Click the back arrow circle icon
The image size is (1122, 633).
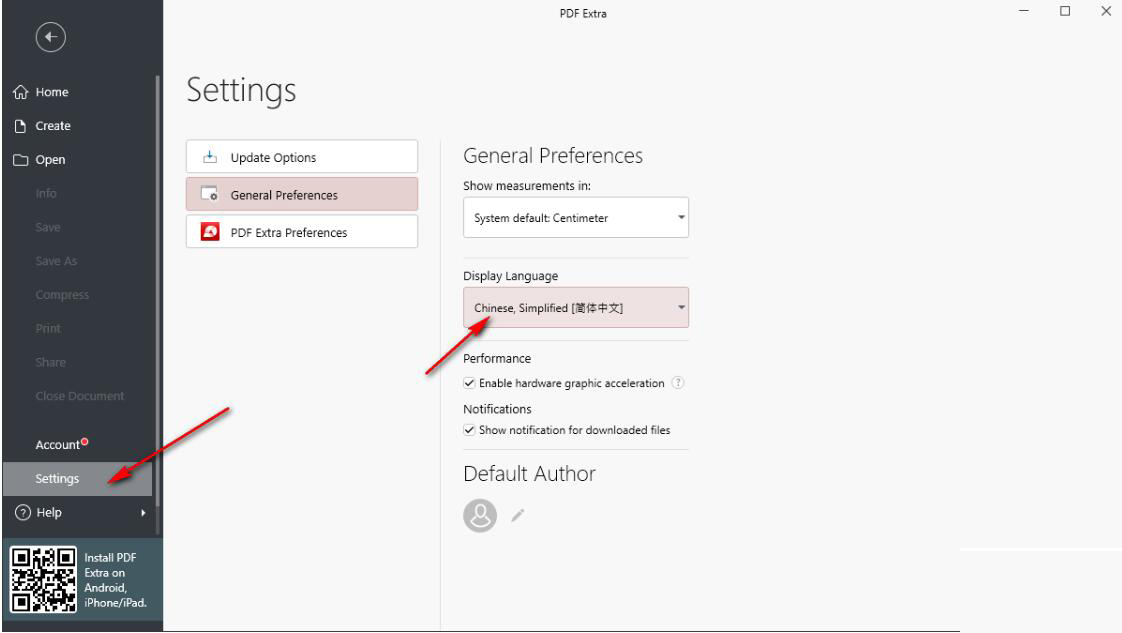[51, 37]
